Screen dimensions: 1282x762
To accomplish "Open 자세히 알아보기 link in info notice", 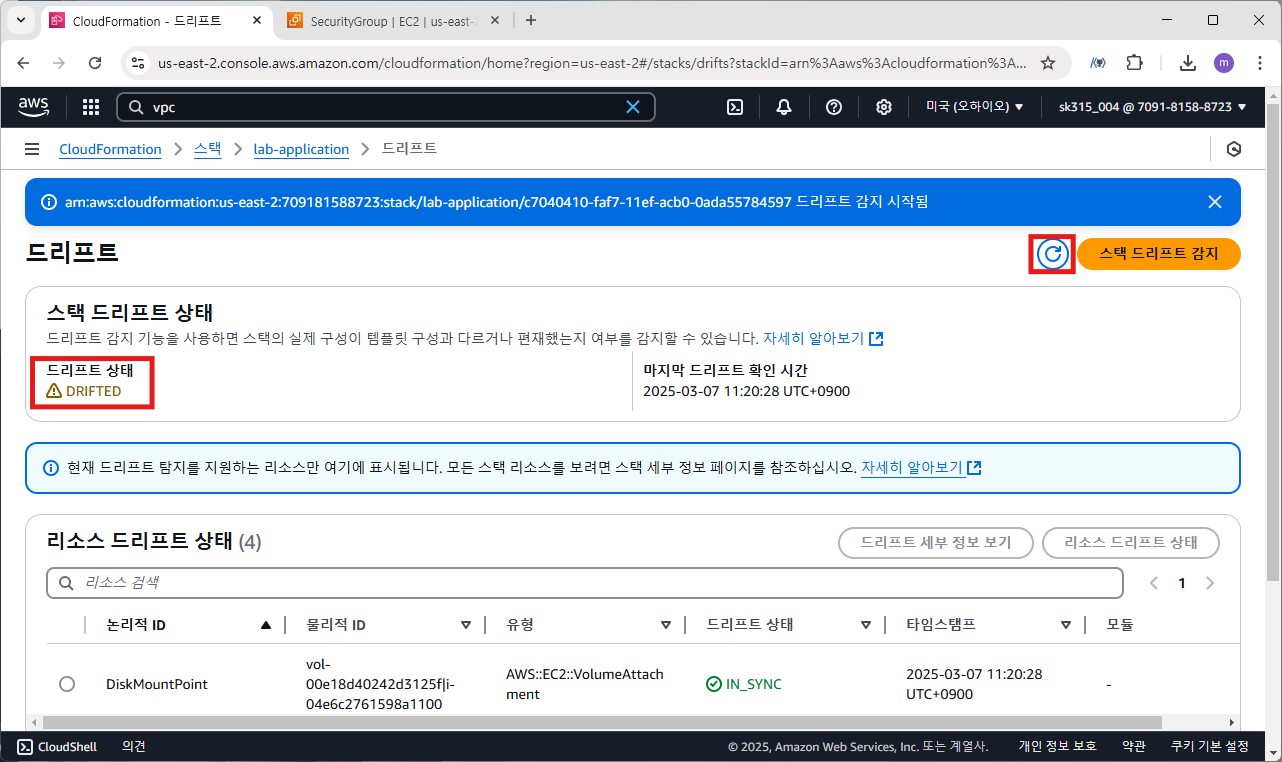I will coord(921,467).
